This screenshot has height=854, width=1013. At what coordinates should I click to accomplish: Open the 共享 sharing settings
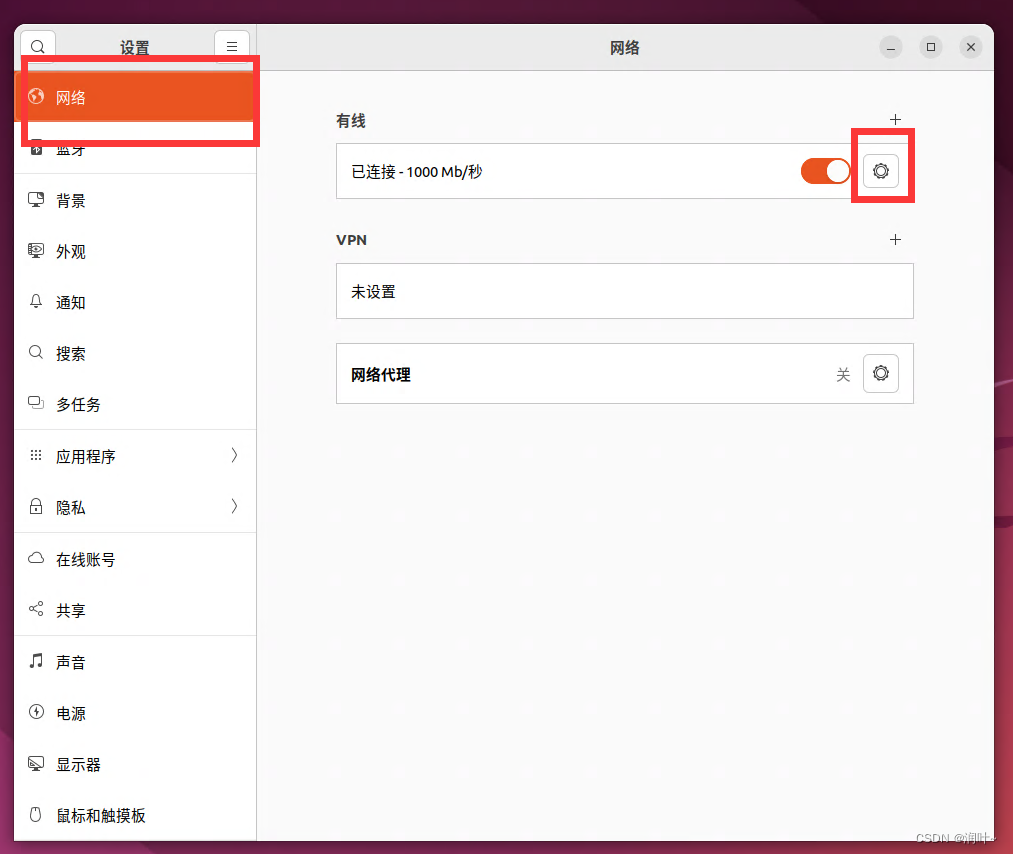pos(135,610)
